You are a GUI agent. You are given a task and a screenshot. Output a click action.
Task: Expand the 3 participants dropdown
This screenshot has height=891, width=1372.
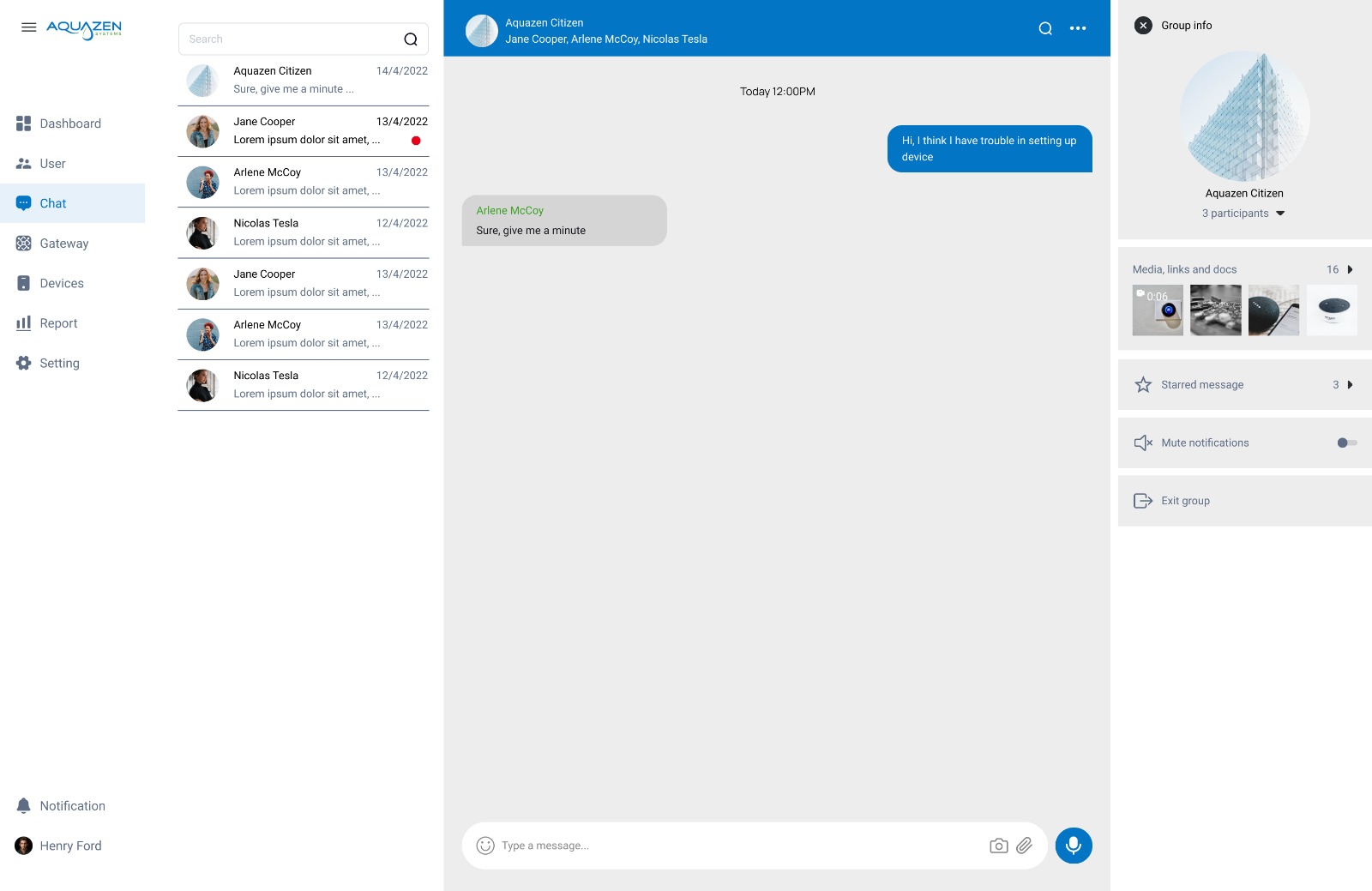[1280, 214]
